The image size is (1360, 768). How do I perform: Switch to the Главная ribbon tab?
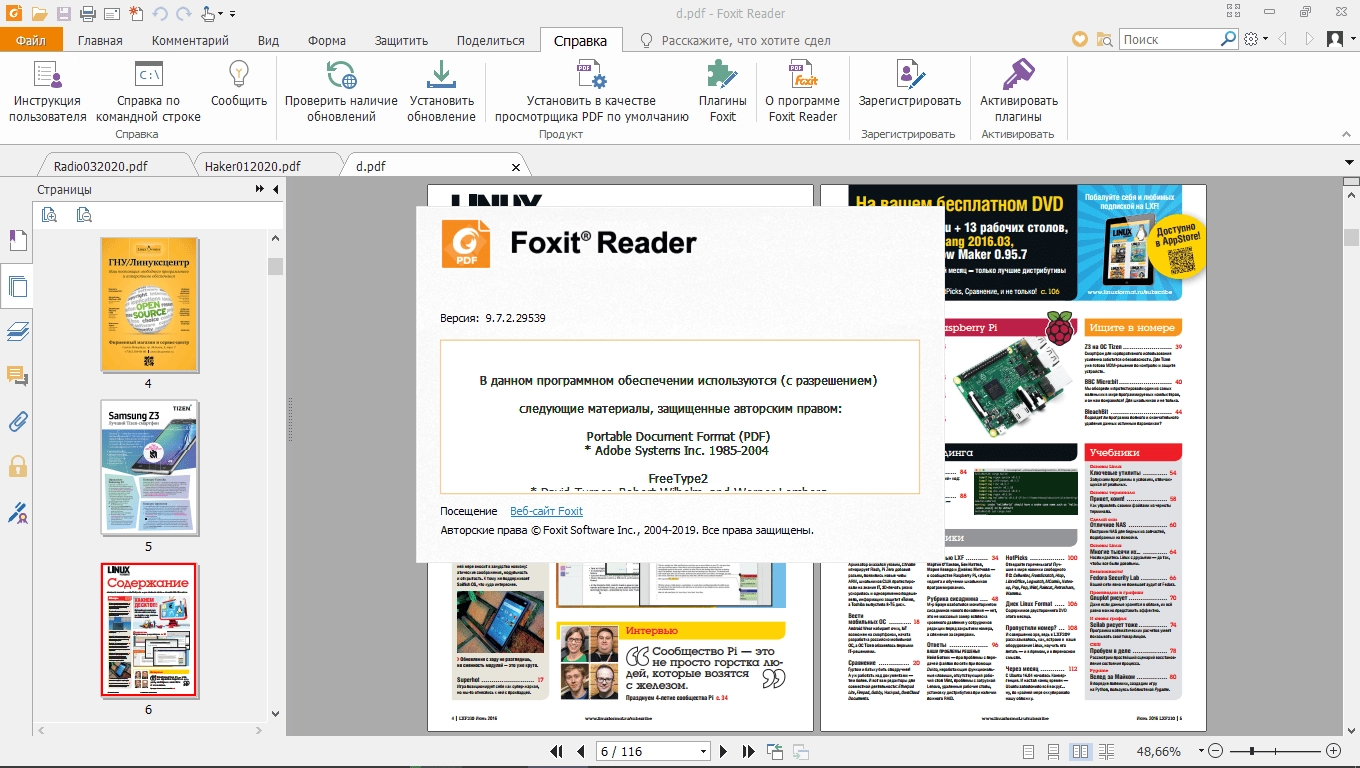(100, 40)
